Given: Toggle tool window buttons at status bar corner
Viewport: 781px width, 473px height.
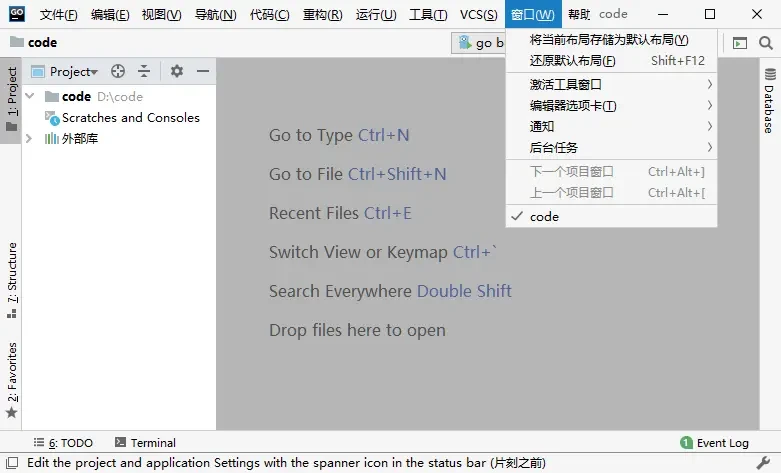Looking at the screenshot, I should point(11,462).
